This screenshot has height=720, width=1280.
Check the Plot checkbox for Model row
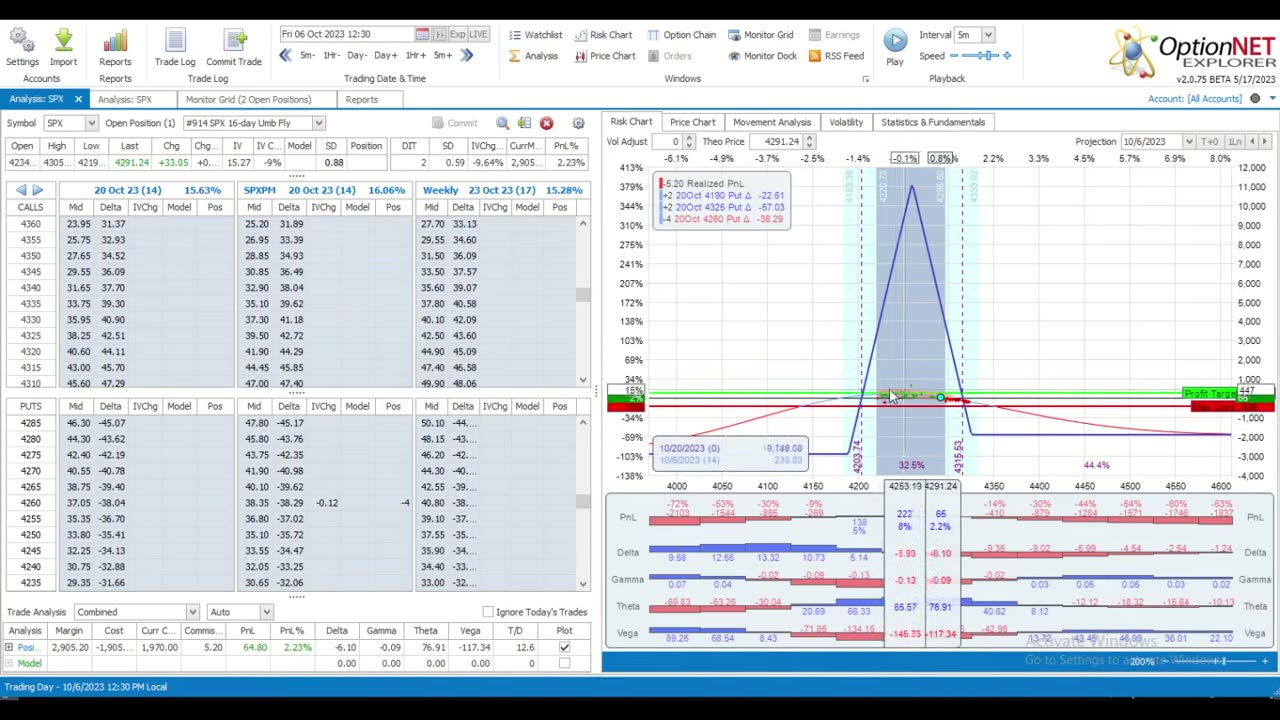point(564,663)
